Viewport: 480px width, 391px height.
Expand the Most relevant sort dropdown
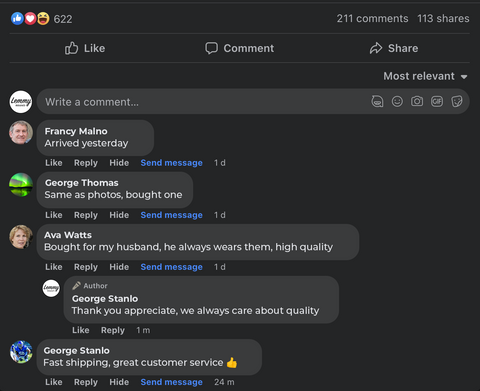click(425, 76)
